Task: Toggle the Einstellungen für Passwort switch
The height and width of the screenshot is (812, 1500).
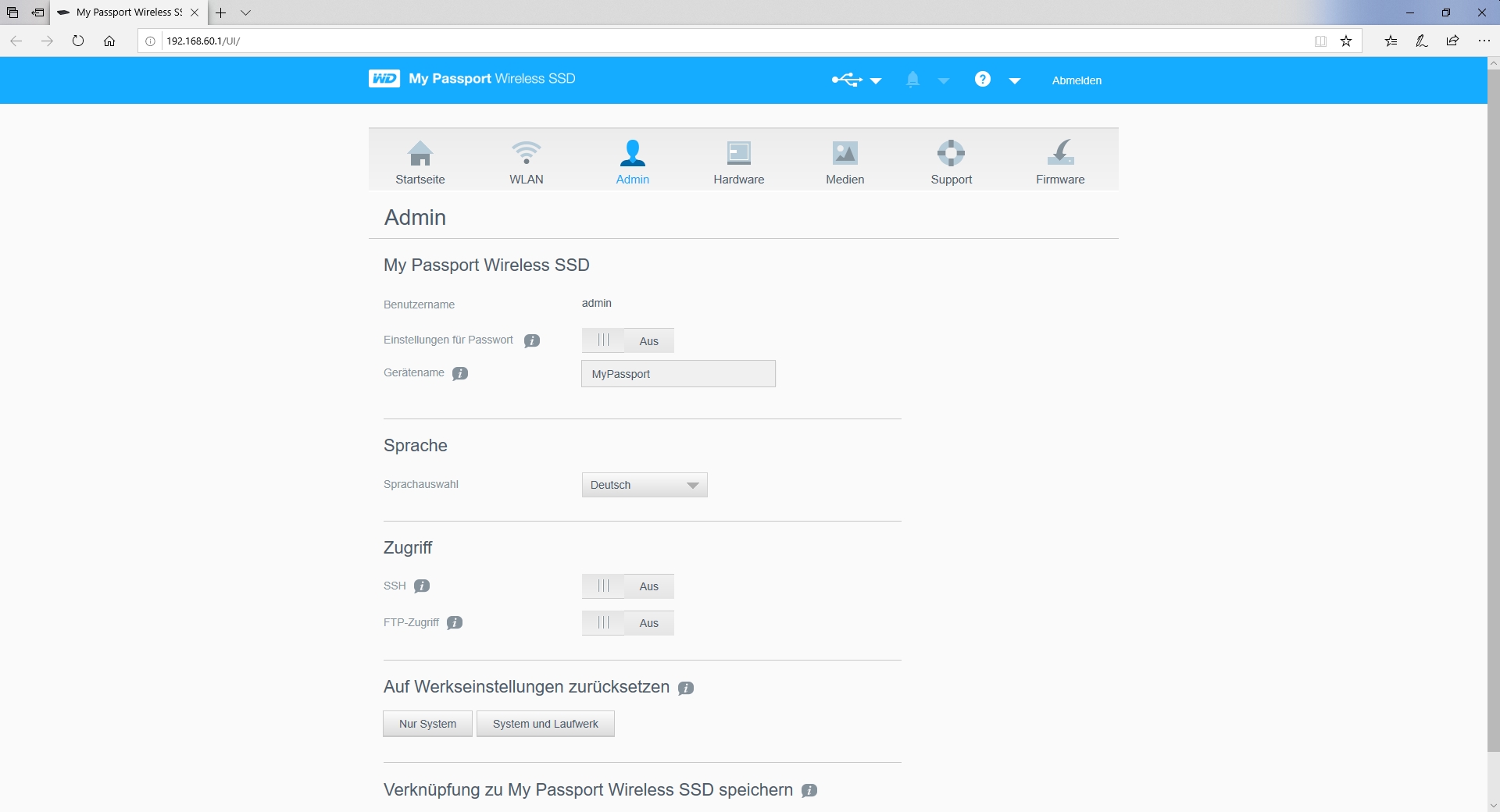Action: pyautogui.click(x=628, y=340)
